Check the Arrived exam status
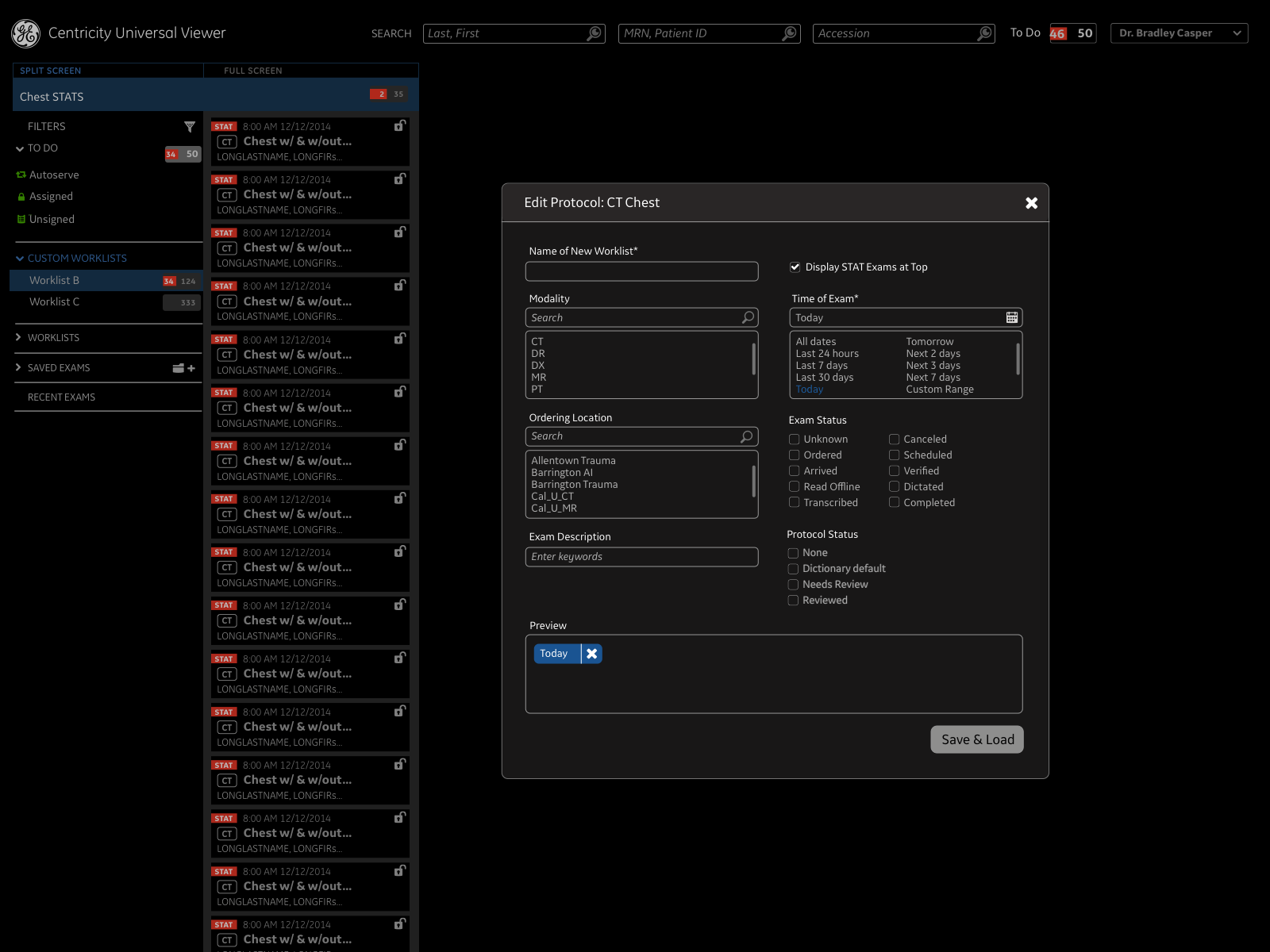This screenshot has height=952, width=1270. coord(794,471)
